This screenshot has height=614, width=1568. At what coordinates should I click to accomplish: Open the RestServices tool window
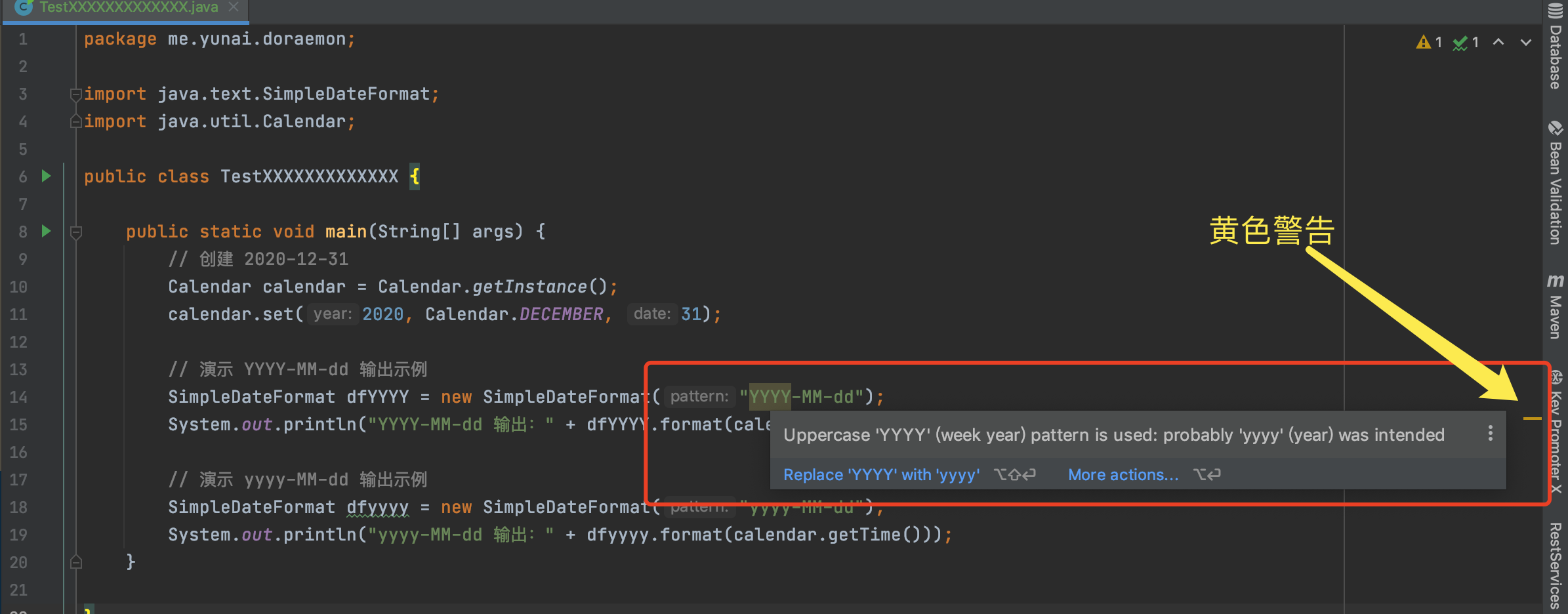point(1556,564)
